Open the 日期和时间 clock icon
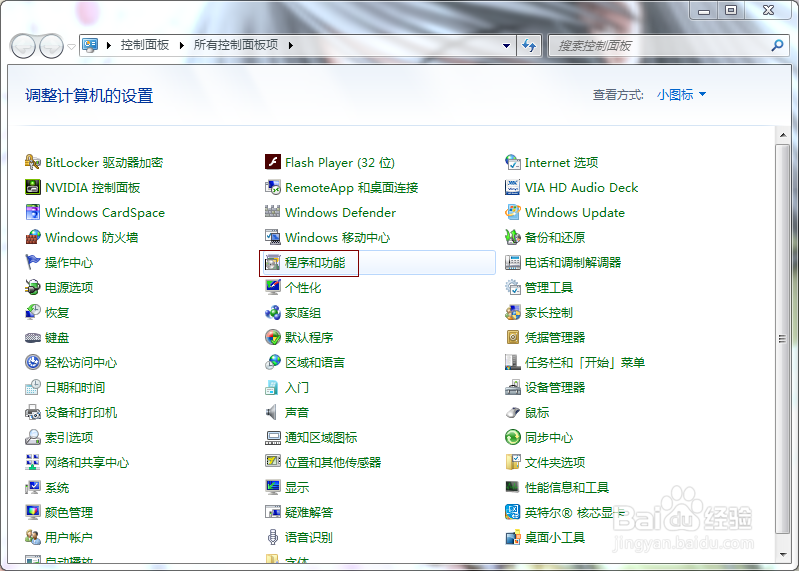Screen dimensions: 799x571 point(33,387)
